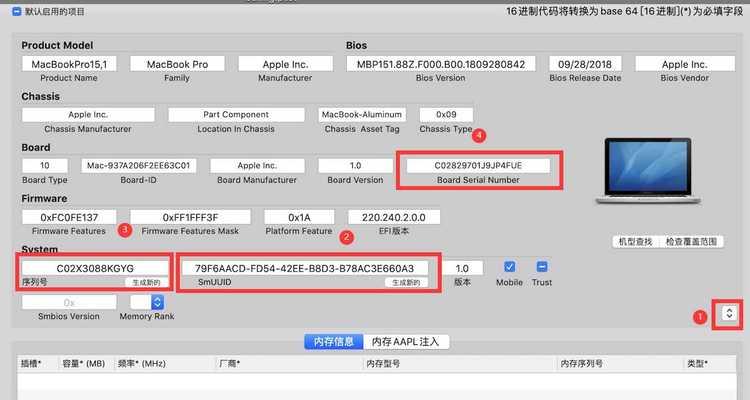Edit the Board Type field
Image resolution: width=750 pixels, height=400 pixels.
[x=44, y=166]
